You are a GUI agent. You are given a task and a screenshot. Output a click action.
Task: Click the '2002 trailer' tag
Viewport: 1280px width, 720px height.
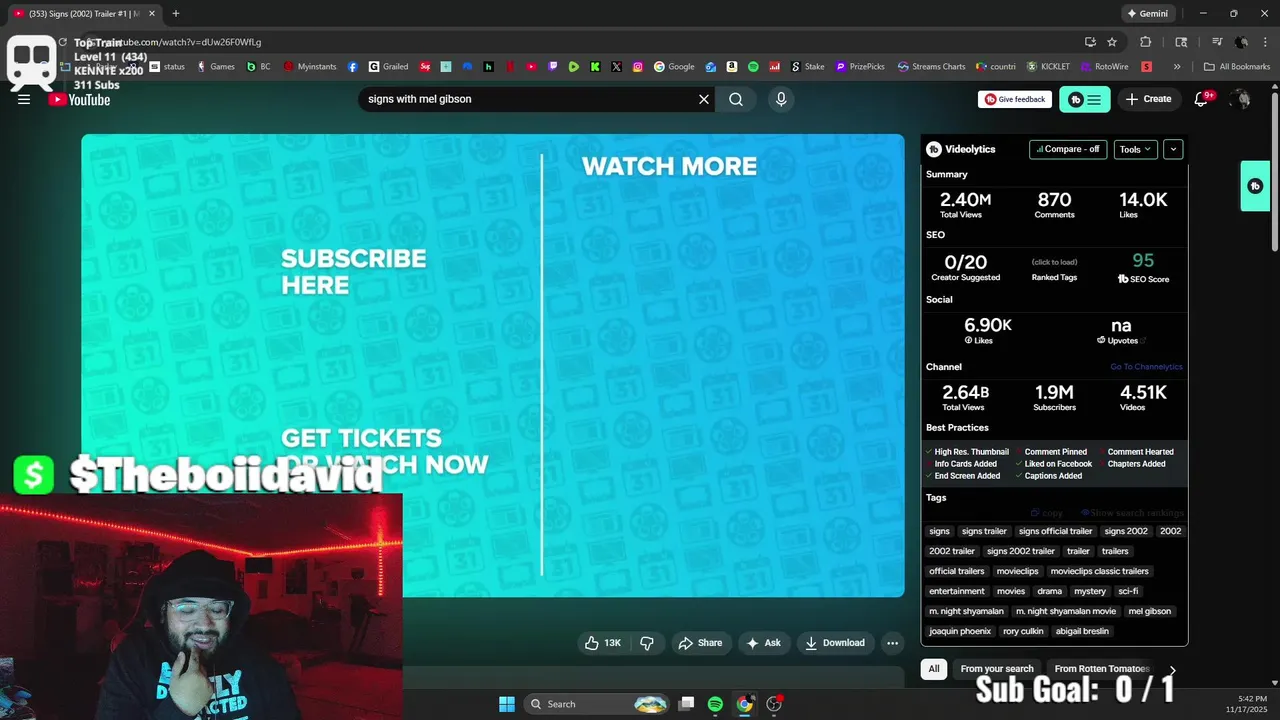coord(952,551)
